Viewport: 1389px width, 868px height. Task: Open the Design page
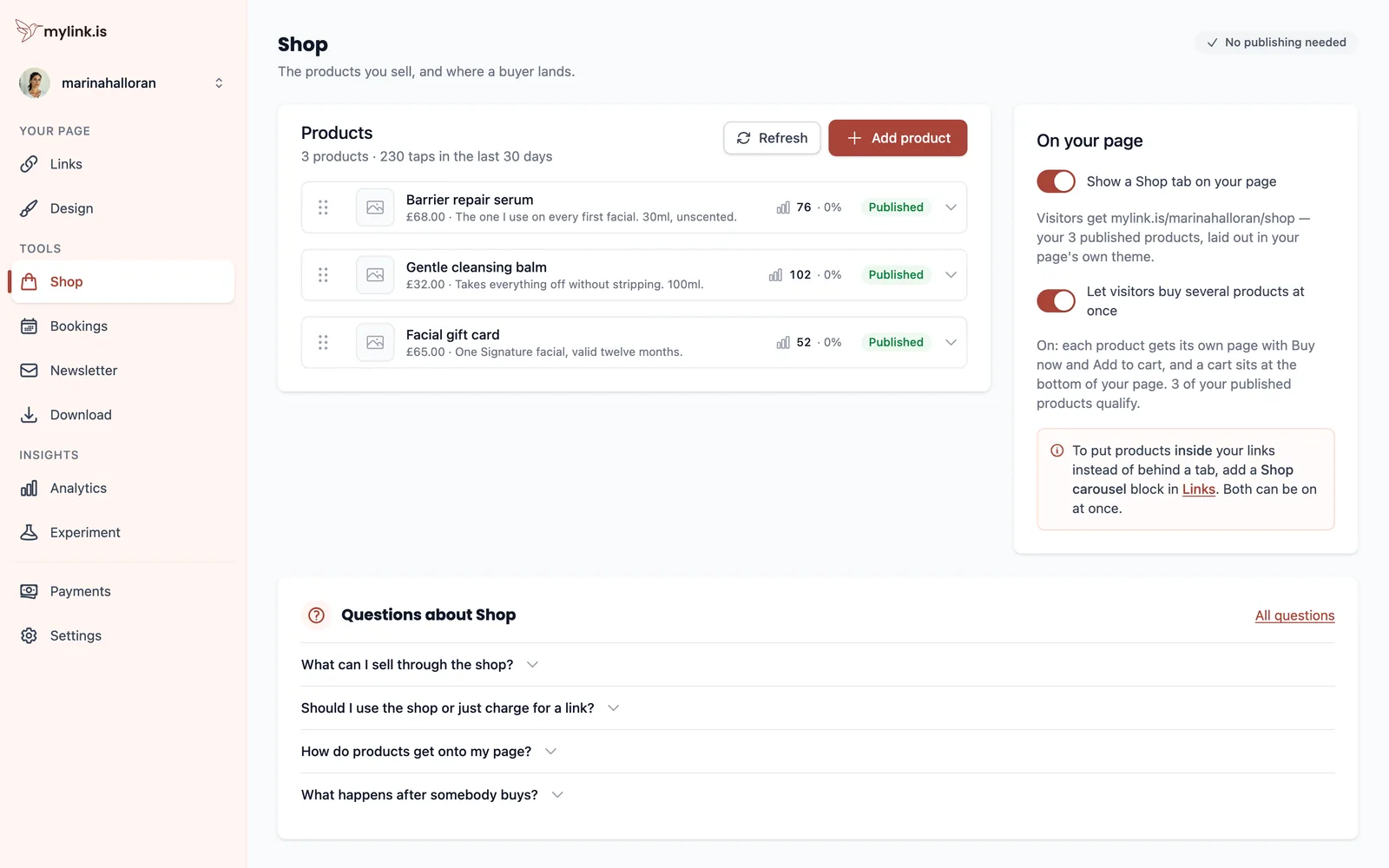pyautogui.click(x=122, y=208)
